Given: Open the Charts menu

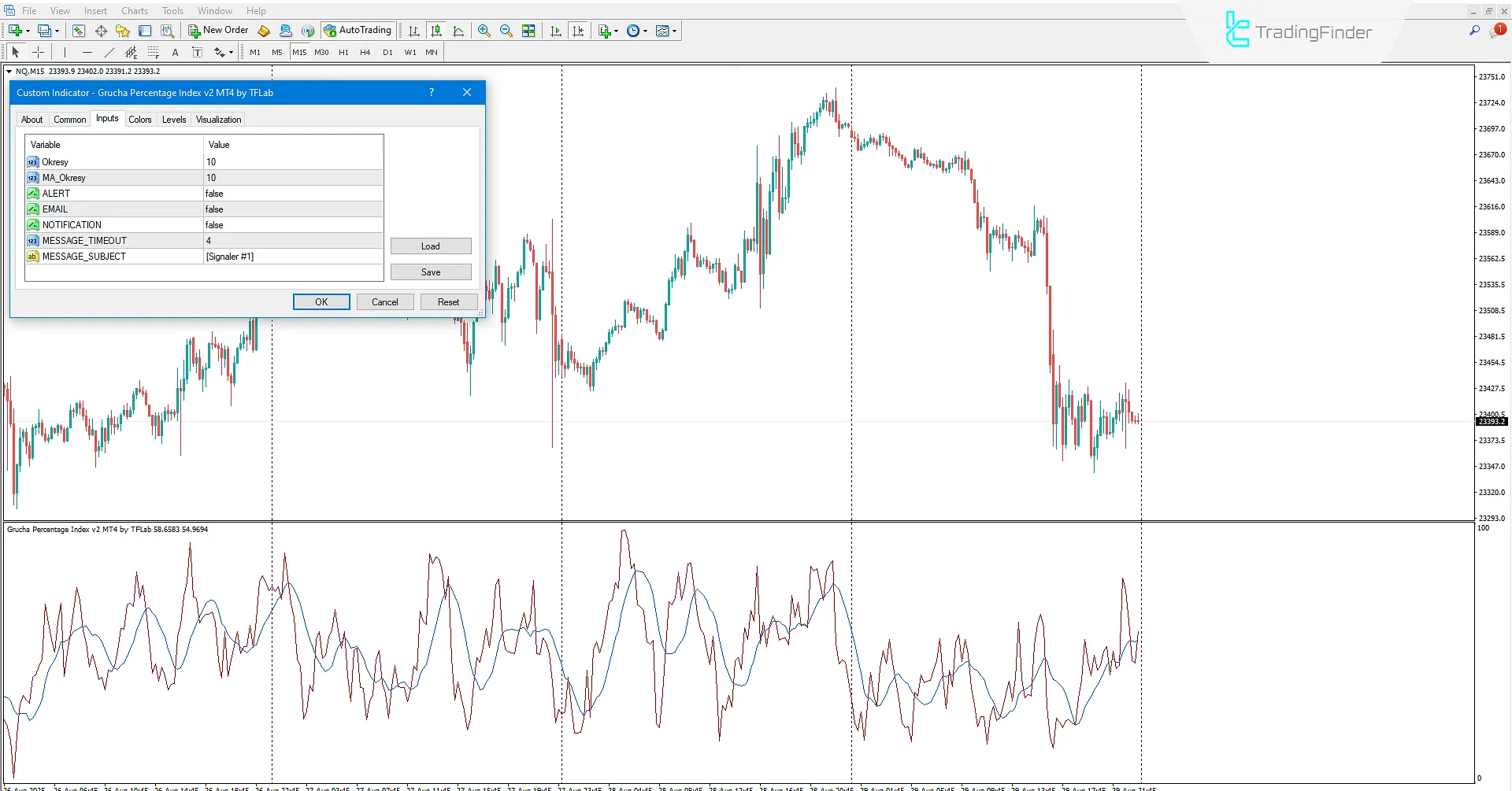Looking at the screenshot, I should coord(134,10).
